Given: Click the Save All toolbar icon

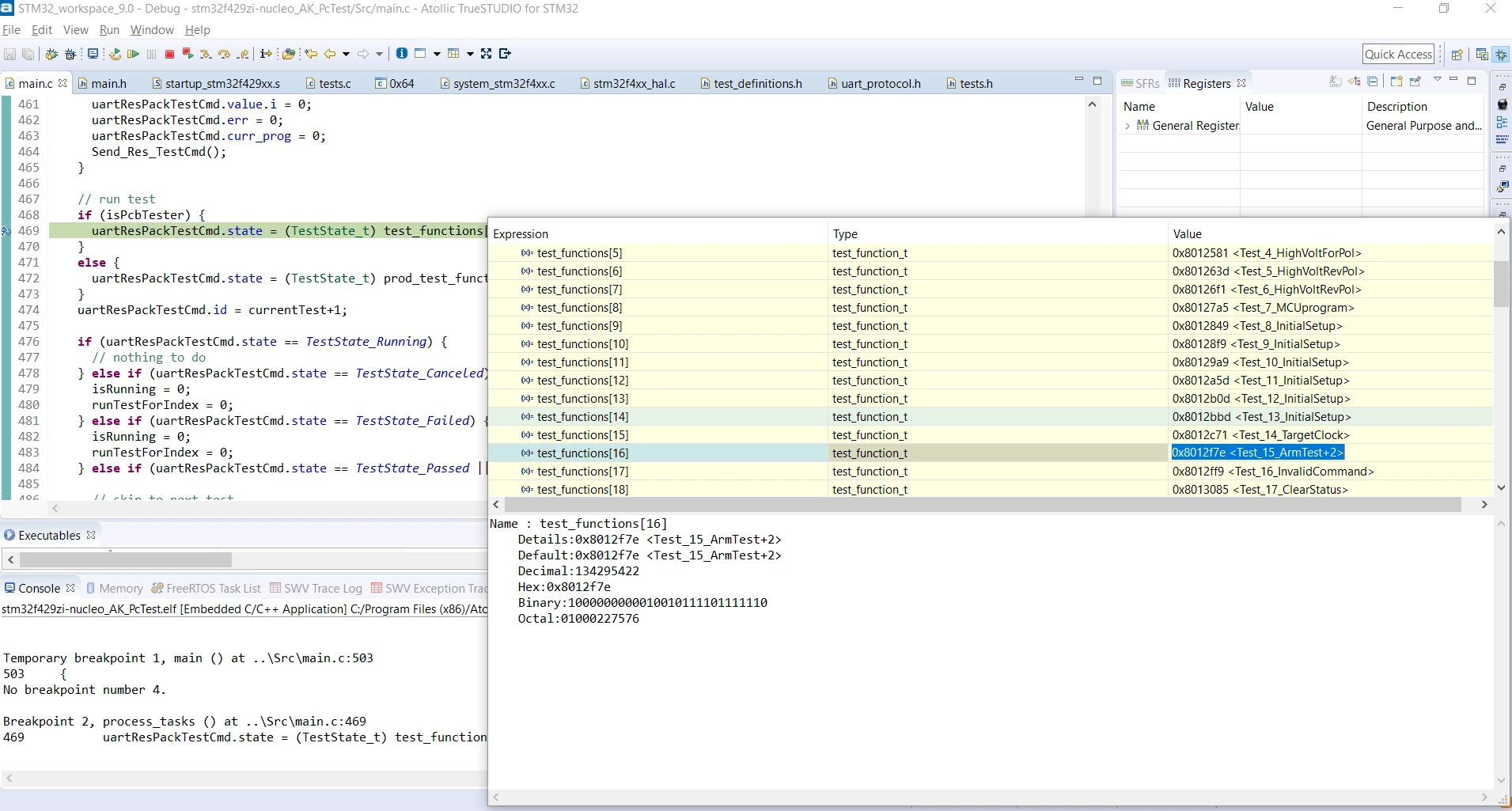Looking at the screenshot, I should point(28,54).
